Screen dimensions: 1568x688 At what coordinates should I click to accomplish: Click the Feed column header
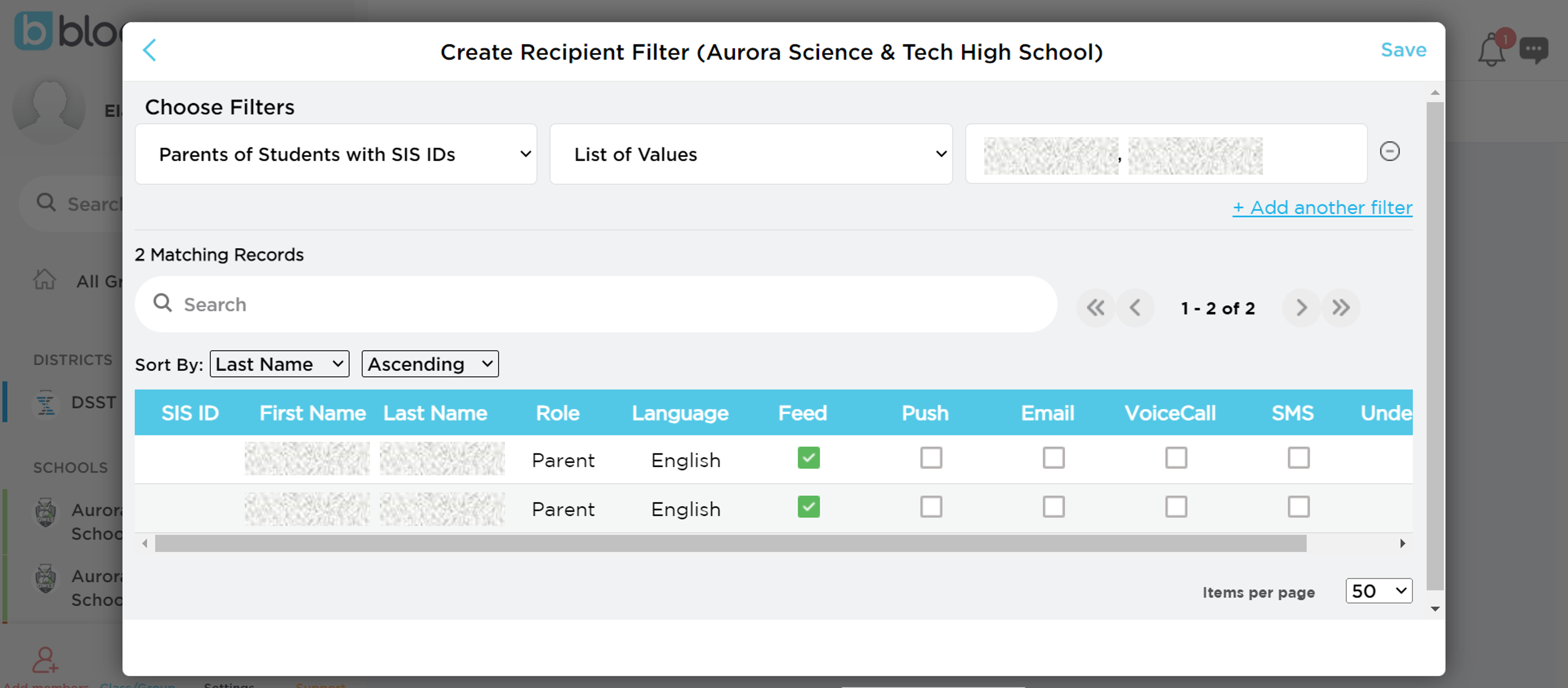803,413
